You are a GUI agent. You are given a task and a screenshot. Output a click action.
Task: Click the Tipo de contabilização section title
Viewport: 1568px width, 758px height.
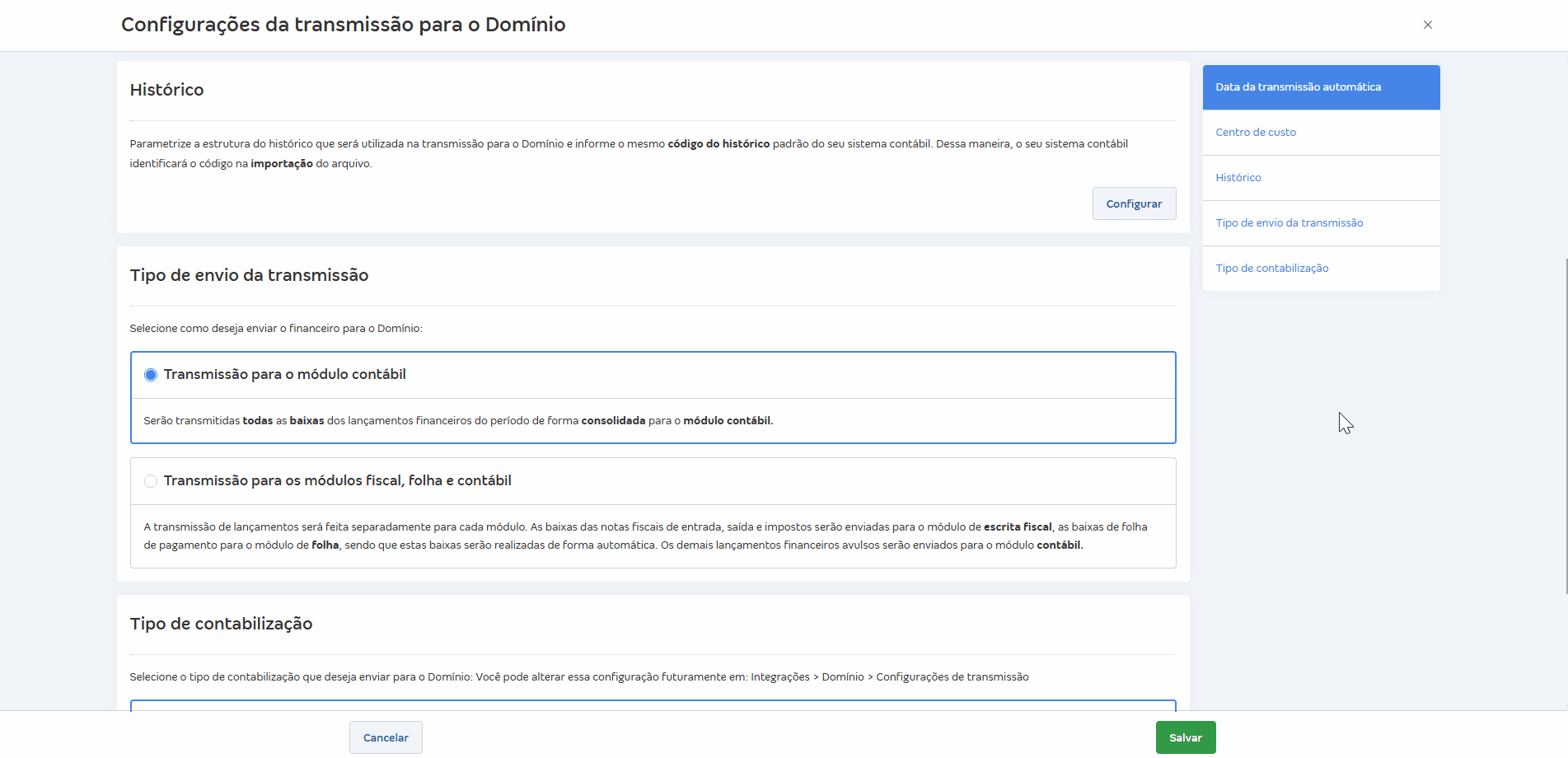[221, 624]
